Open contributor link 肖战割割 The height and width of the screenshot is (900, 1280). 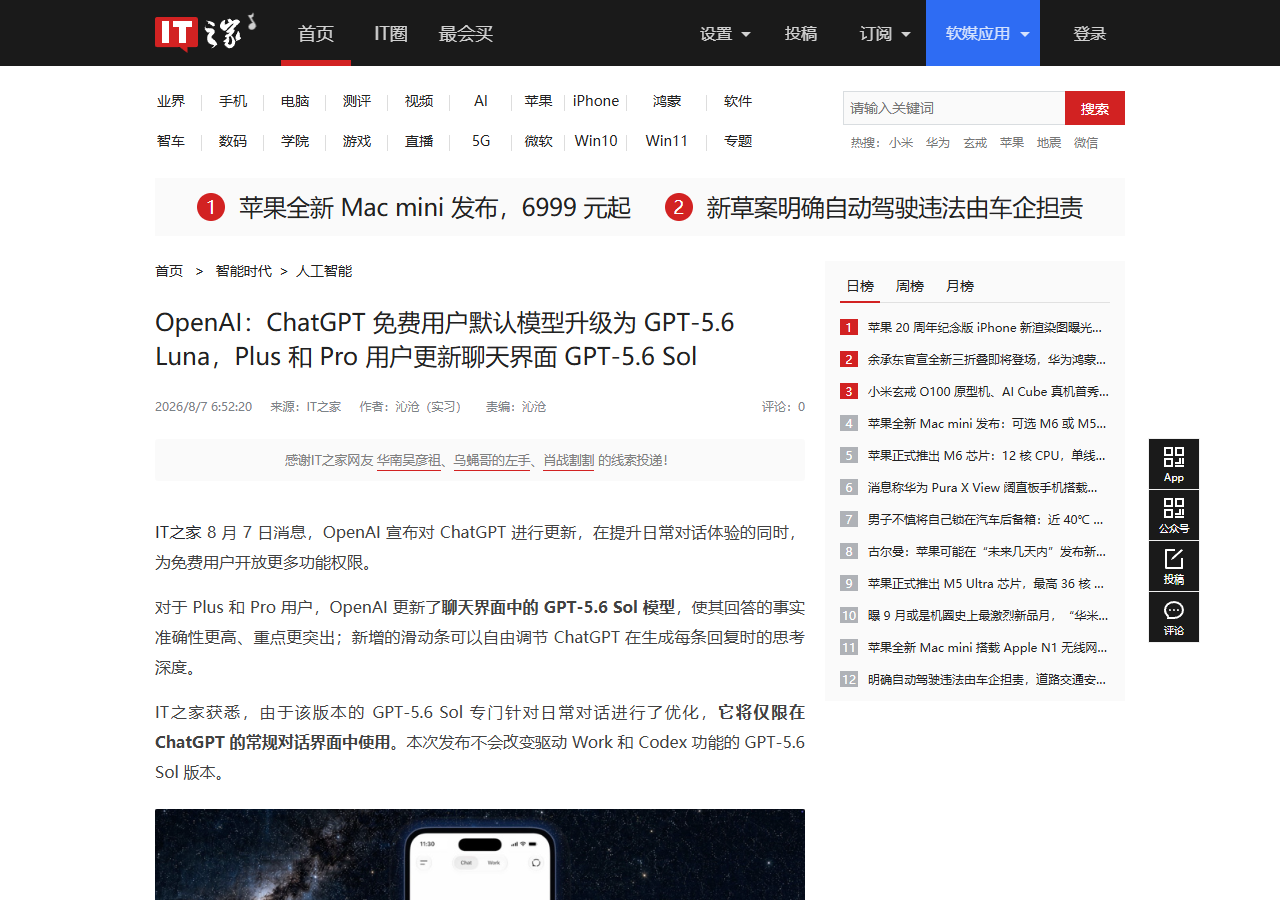pyautogui.click(x=568, y=460)
